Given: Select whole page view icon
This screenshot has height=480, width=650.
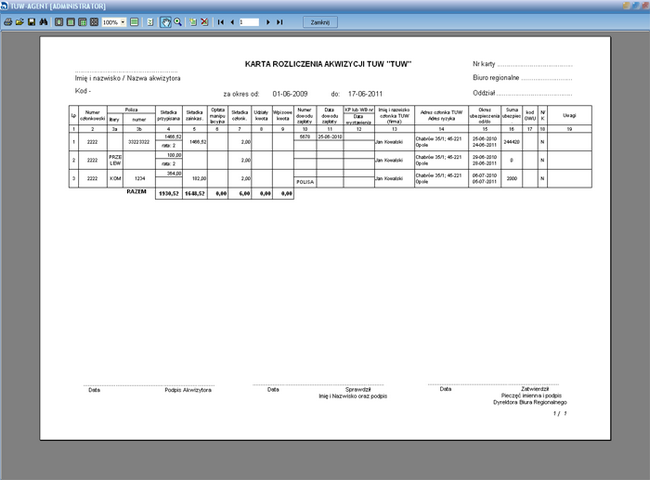Looking at the screenshot, I should tap(59, 22).
